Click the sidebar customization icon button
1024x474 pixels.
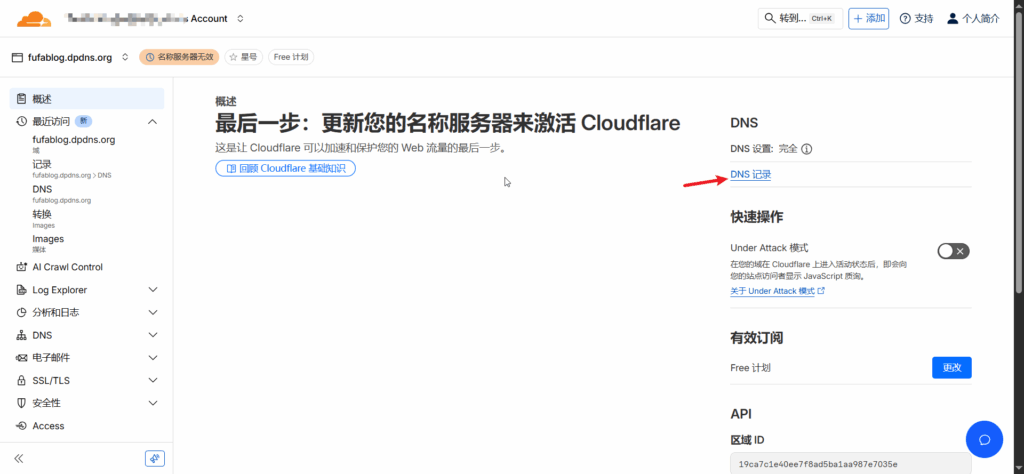pos(154,458)
